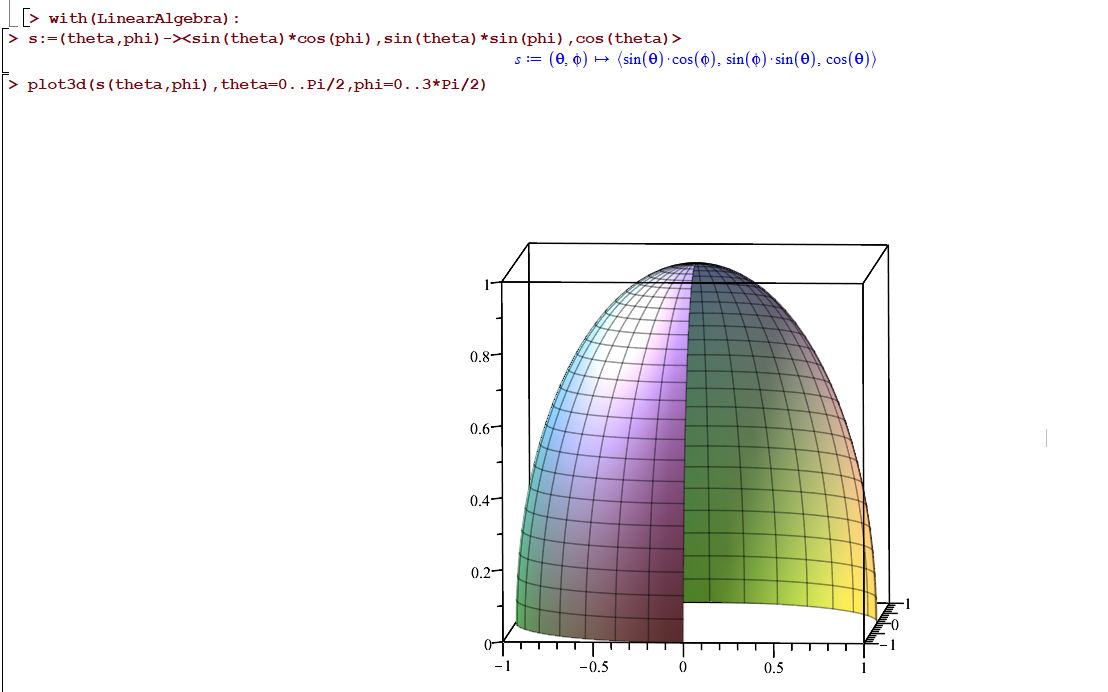Click the prompt symbol before with(LinearAlgebra)
Image resolution: width=1108 pixels, height=692 pixels.
(35, 18)
